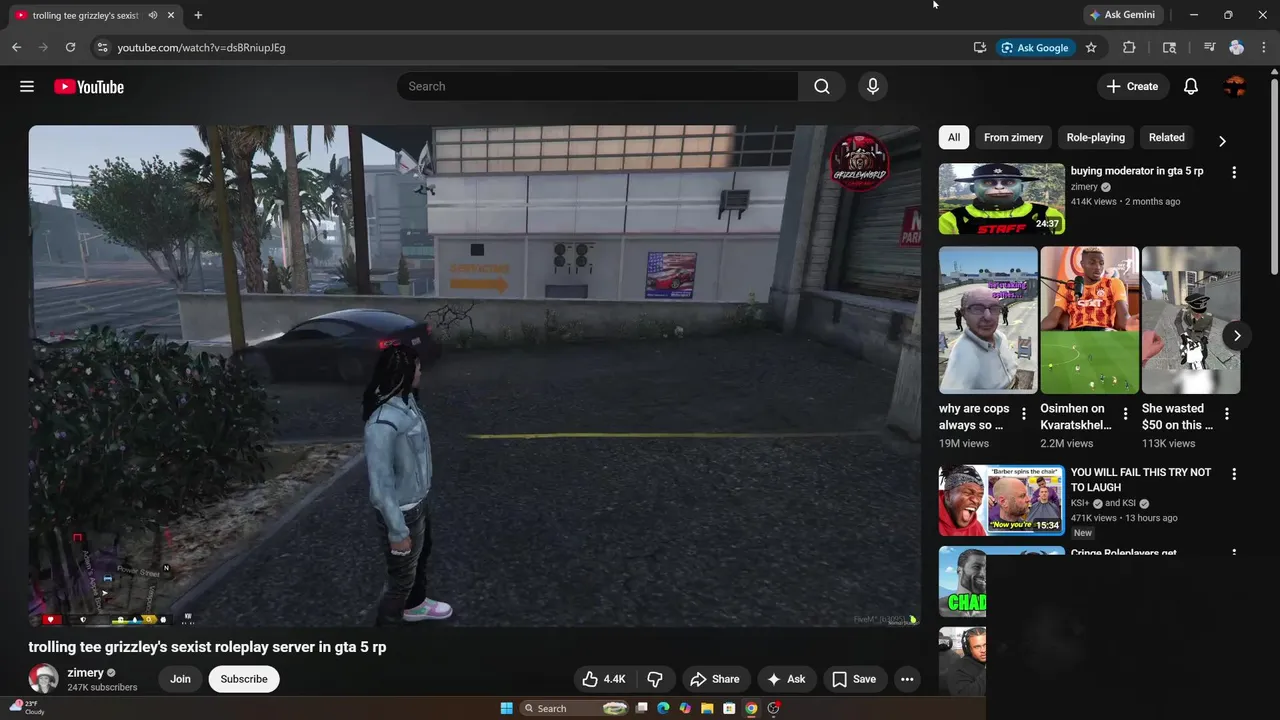Go back with browser back arrow
The height and width of the screenshot is (720, 1280).
[x=16, y=47]
